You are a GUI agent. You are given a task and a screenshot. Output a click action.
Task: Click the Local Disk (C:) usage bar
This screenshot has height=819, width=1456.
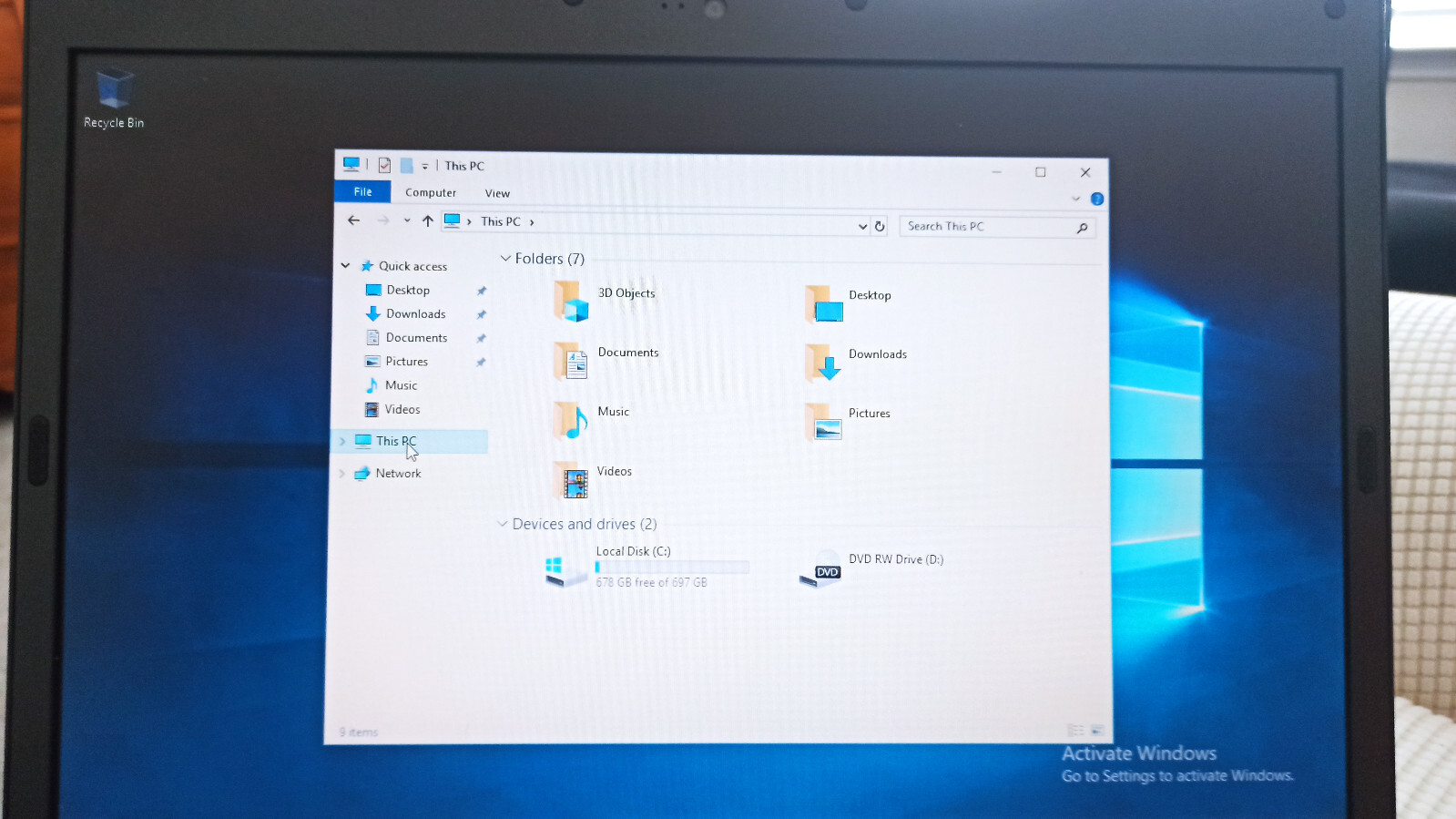672,567
